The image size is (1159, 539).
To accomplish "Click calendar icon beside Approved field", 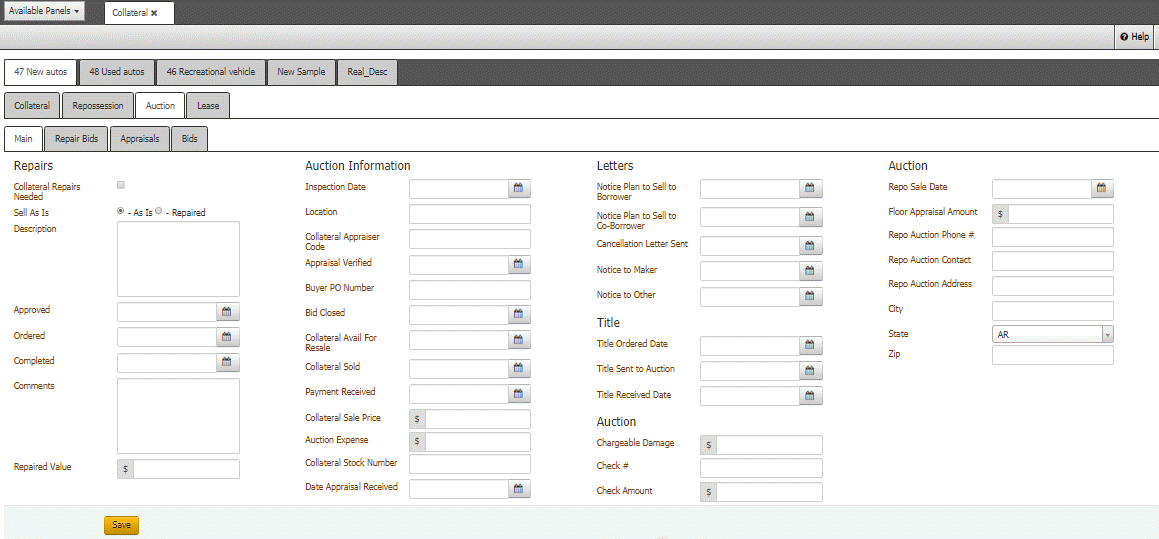I will click(x=227, y=312).
